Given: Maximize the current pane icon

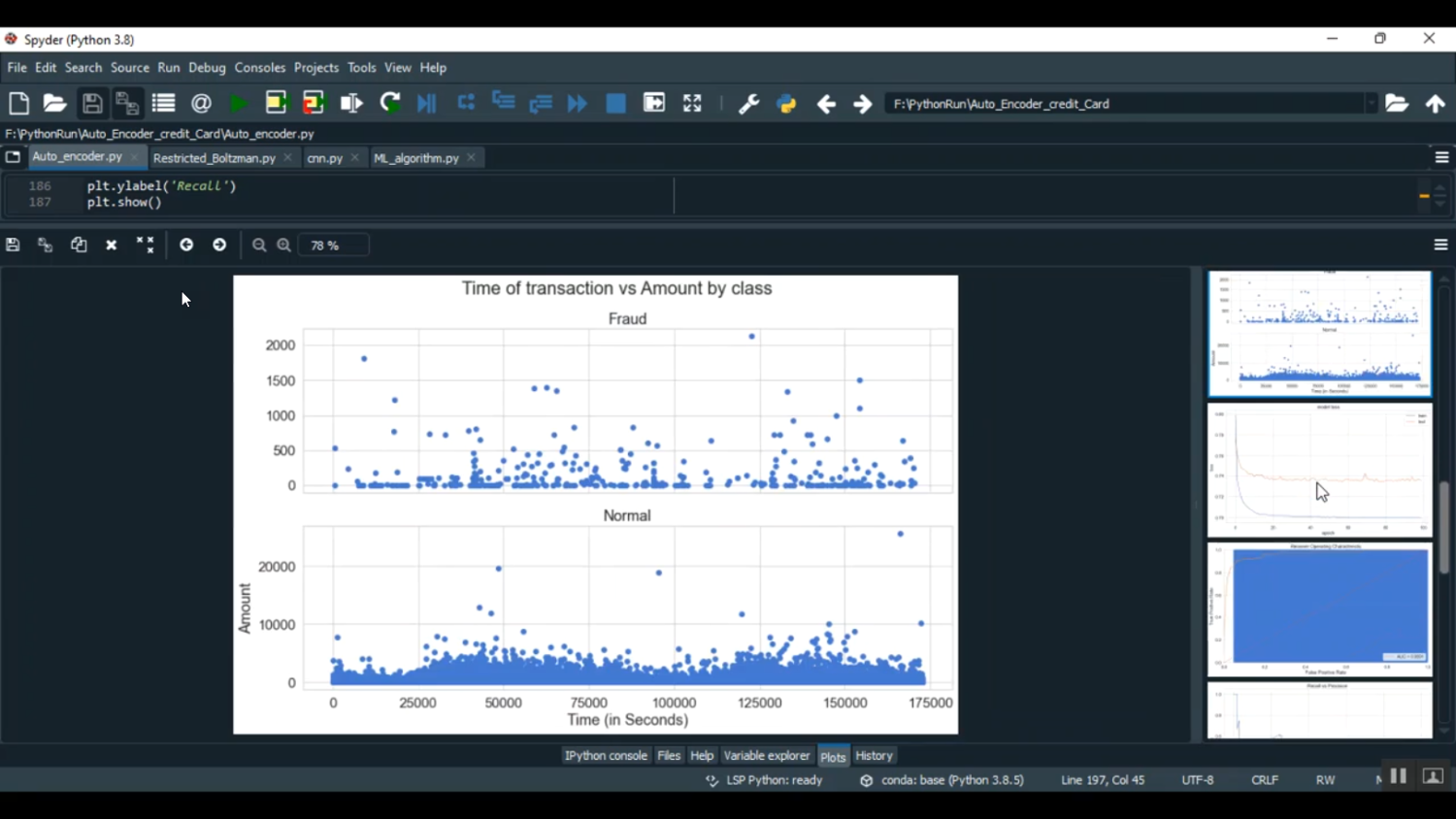Looking at the screenshot, I should 692,104.
